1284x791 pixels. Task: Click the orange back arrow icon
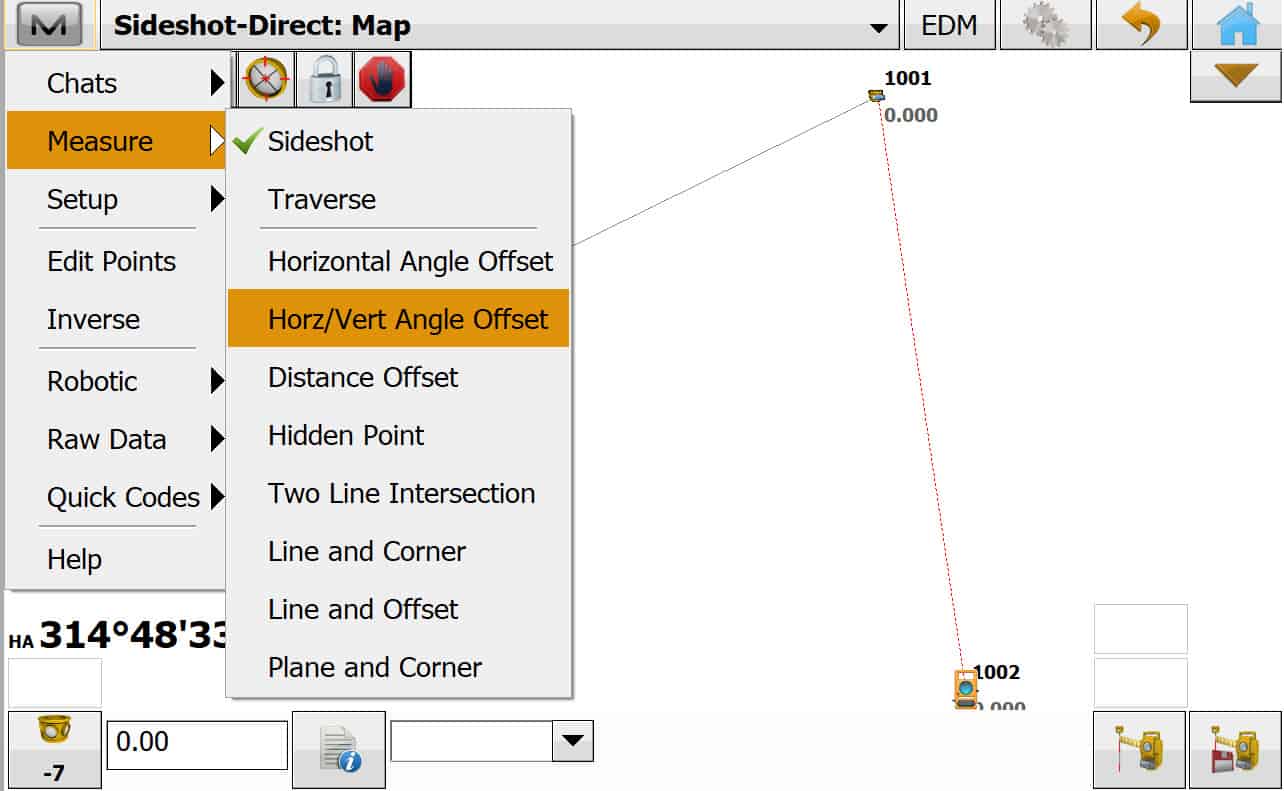pyautogui.click(x=1142, y=25)
